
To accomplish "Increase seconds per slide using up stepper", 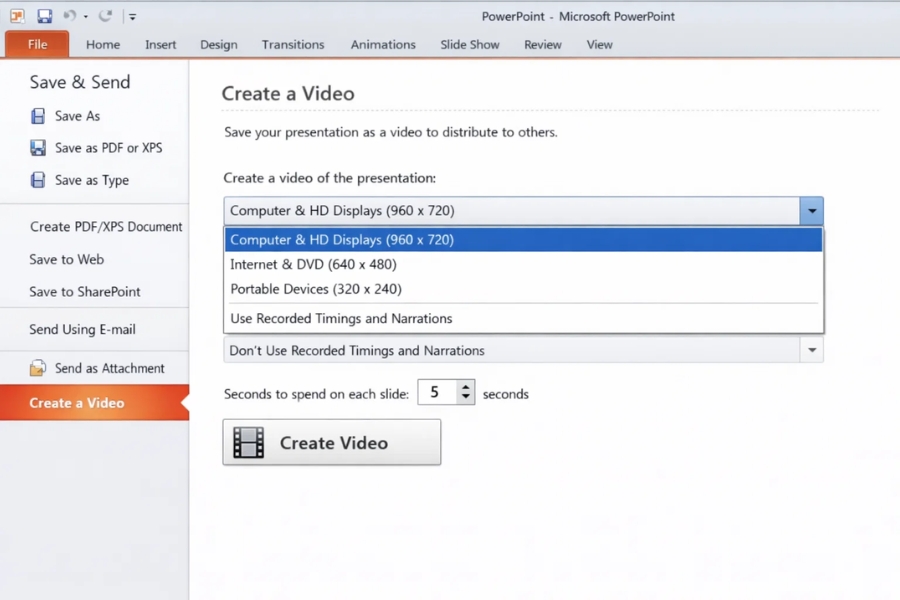I will pyautogui.click(x=466, y=386).
